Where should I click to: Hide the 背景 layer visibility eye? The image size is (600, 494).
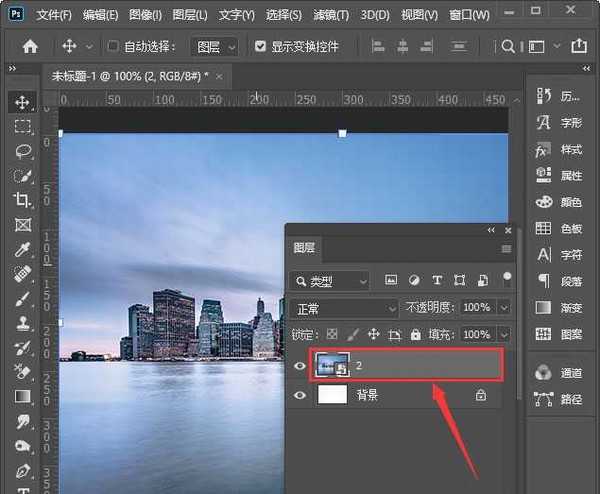tap(300, 396)
